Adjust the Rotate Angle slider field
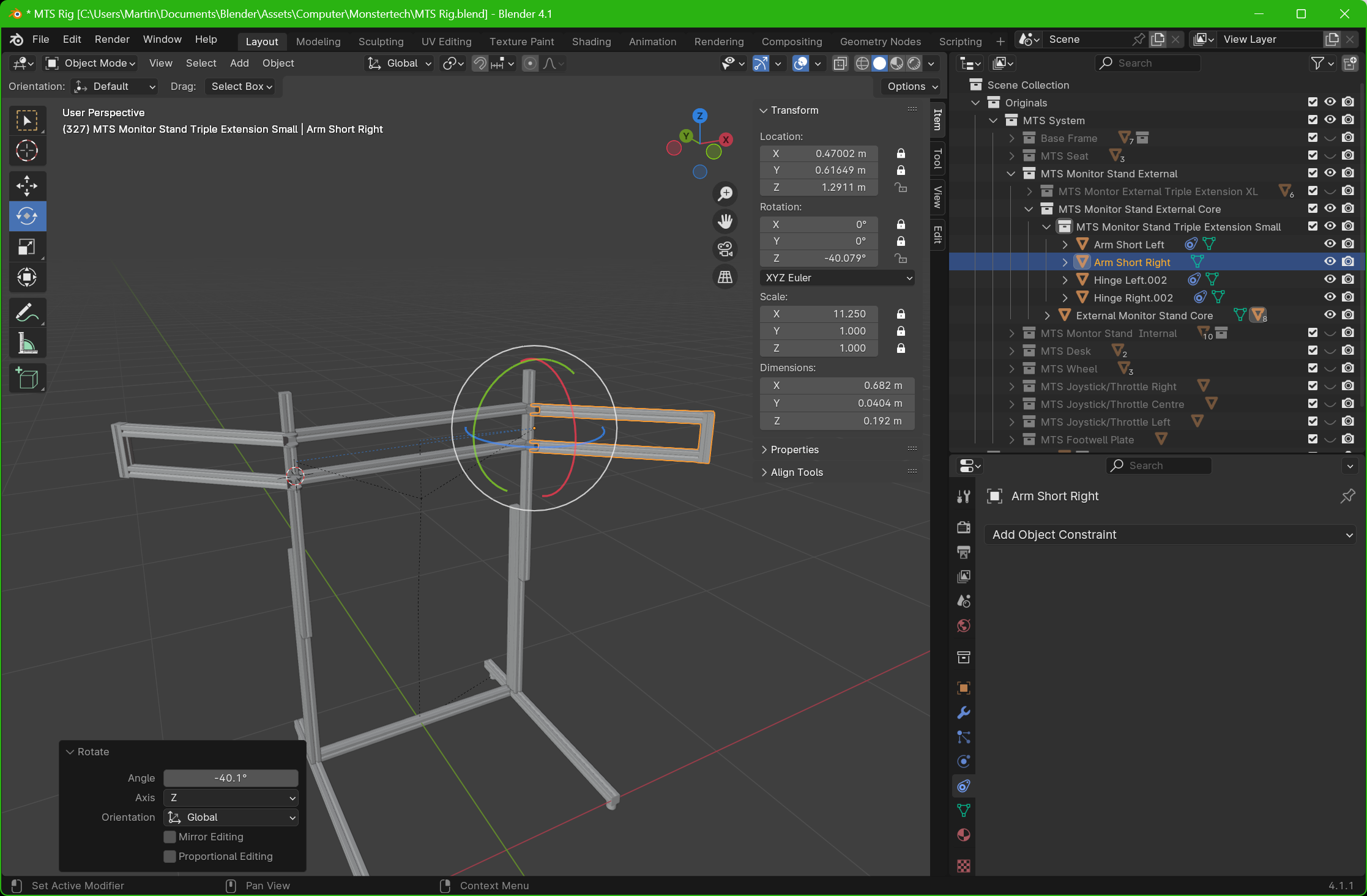This screenshot has width=1367, height=896. 231,778
